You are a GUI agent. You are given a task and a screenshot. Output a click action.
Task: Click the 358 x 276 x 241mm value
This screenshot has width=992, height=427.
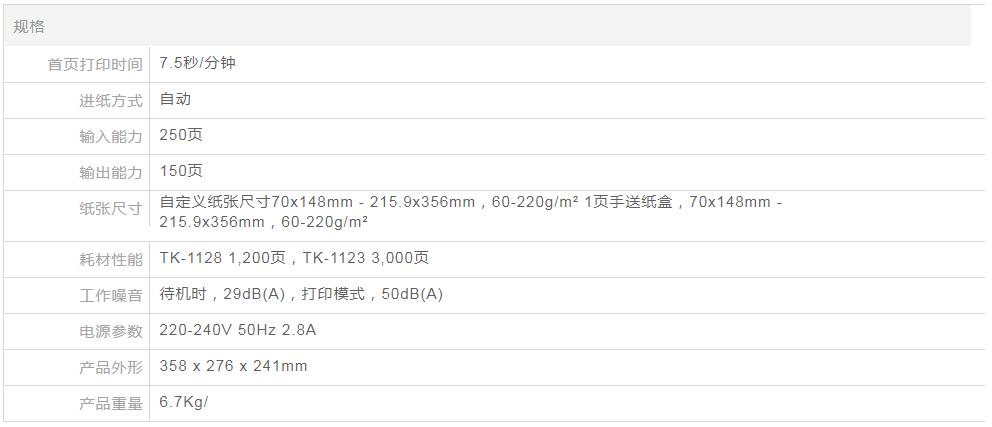pyautogui.click(x=233, y=366)
